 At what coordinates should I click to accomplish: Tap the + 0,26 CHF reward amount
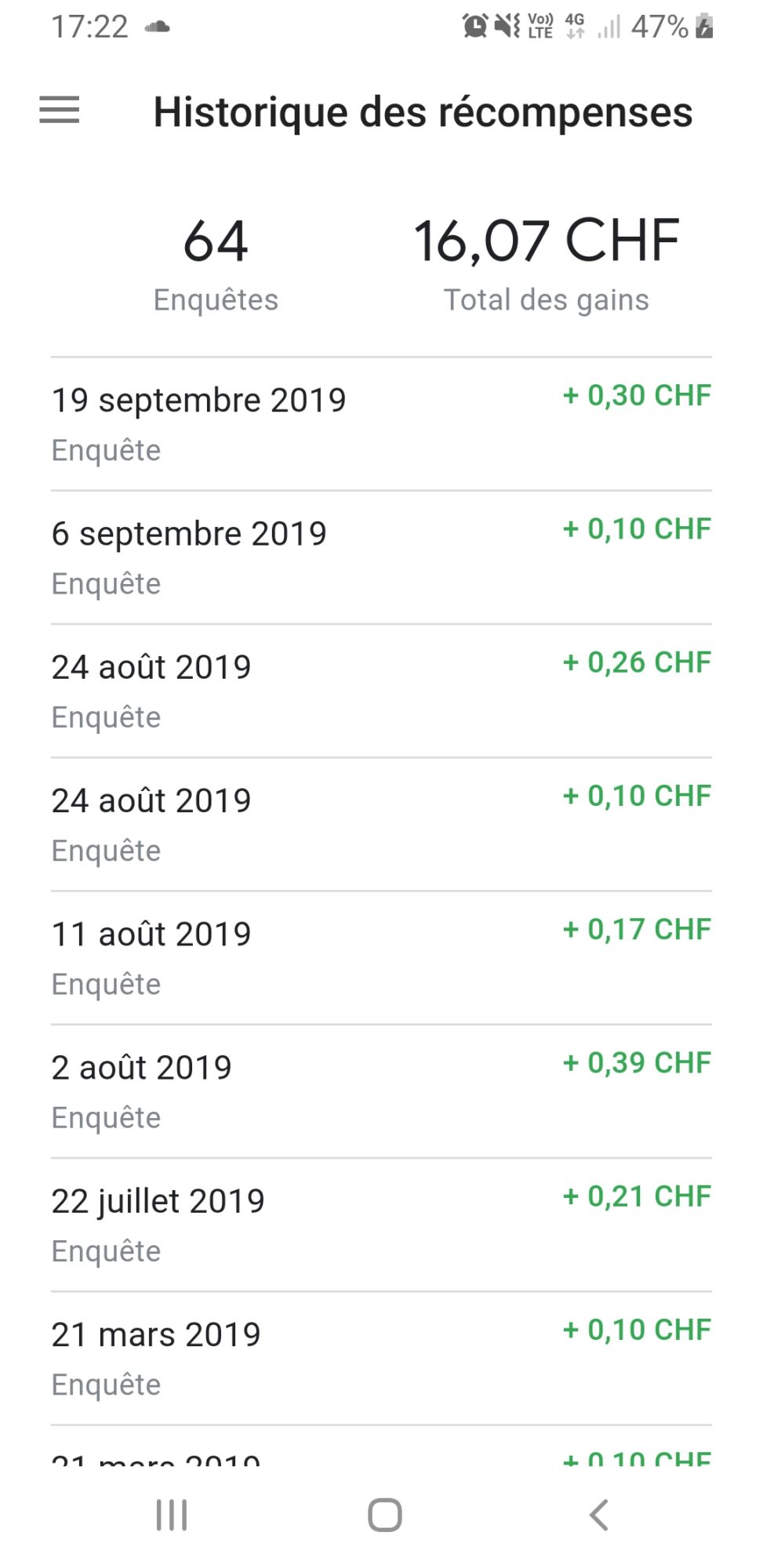click(x=637, y=662)
